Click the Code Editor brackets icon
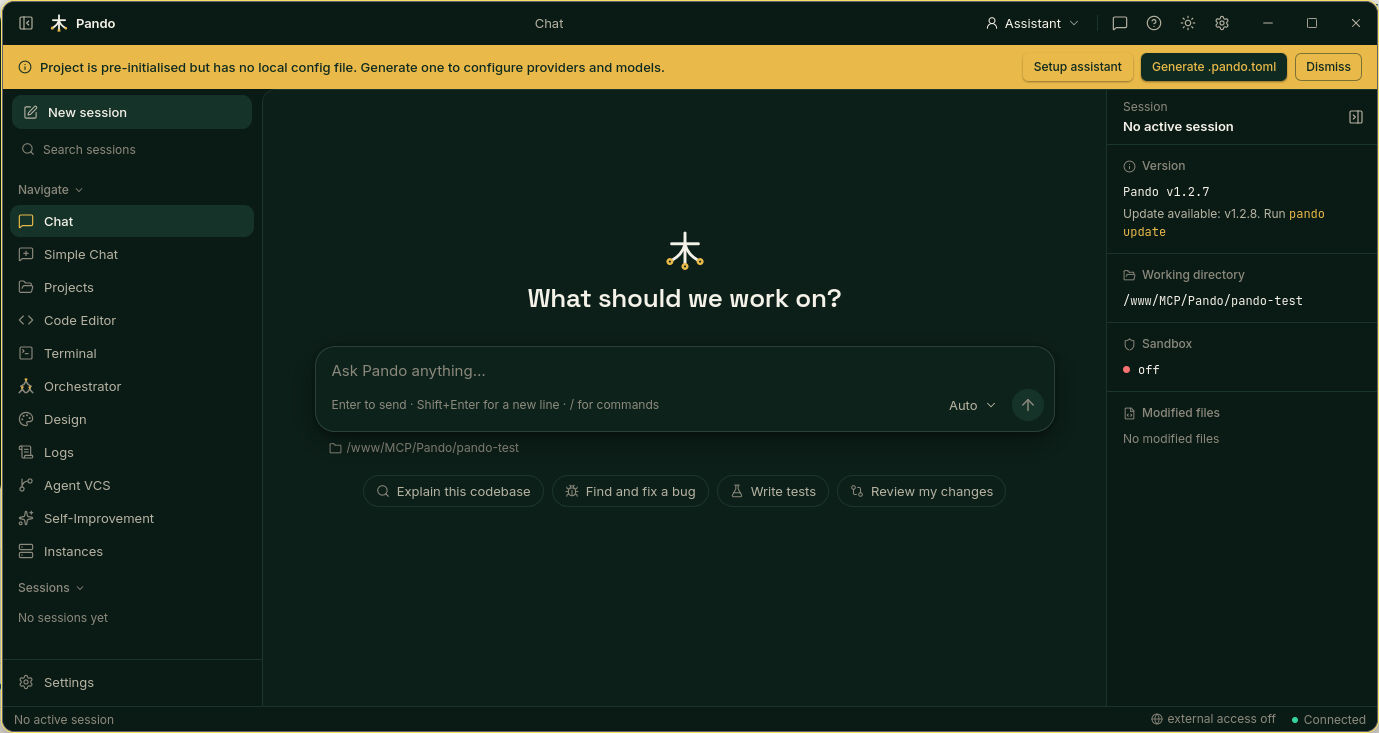The height and width of the screenshot is (733, 1379). click(26, 320)
